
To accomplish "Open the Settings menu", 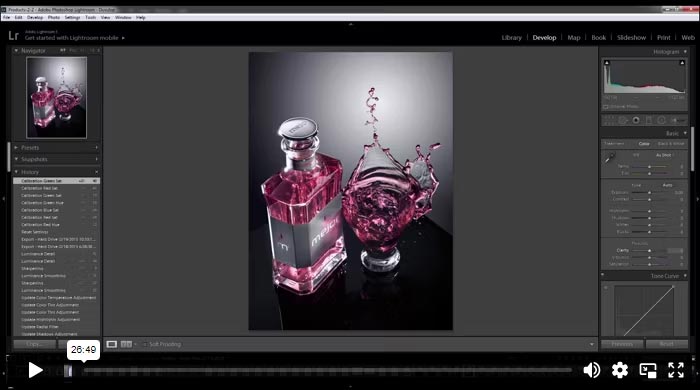I will point(72,17).
